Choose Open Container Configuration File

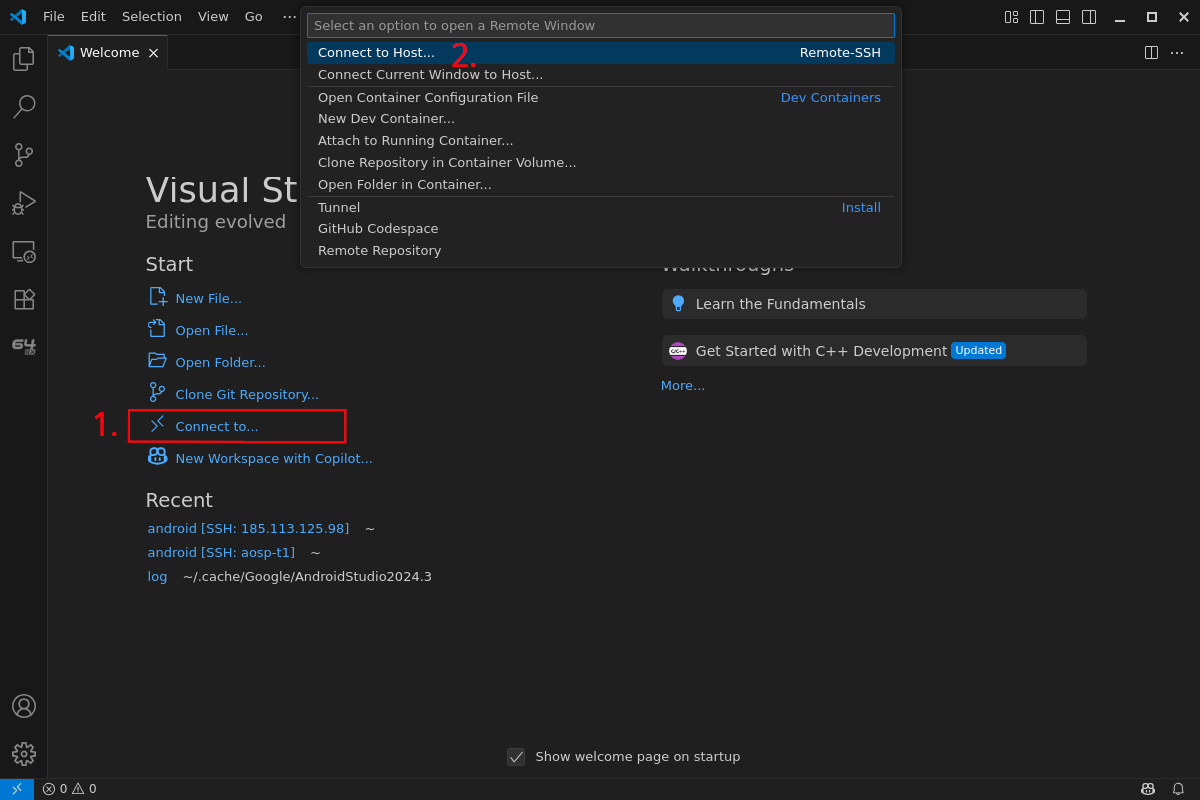click(x=601, y=97)
